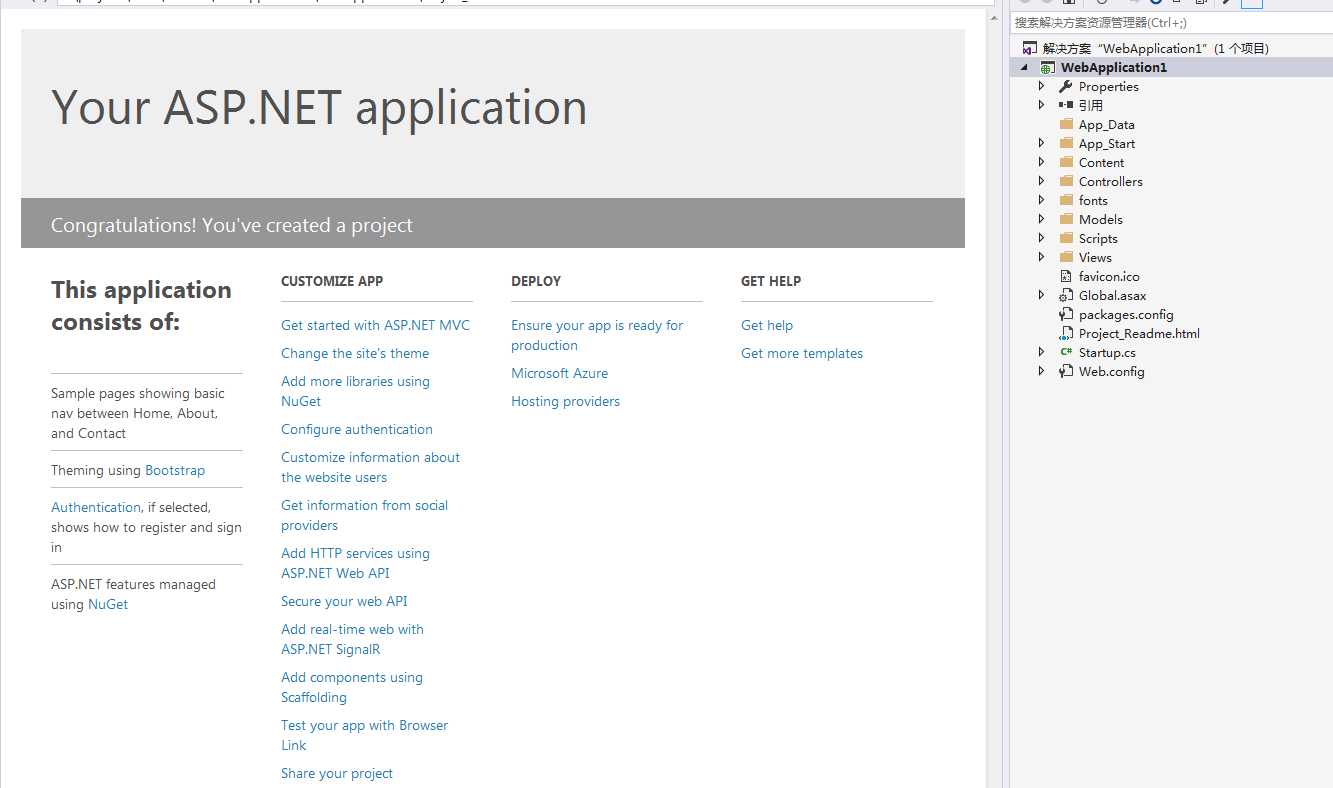Click the WebApplication1 project globe icon
Viewport: 1333px width, 788px height.
point(1047,68)
